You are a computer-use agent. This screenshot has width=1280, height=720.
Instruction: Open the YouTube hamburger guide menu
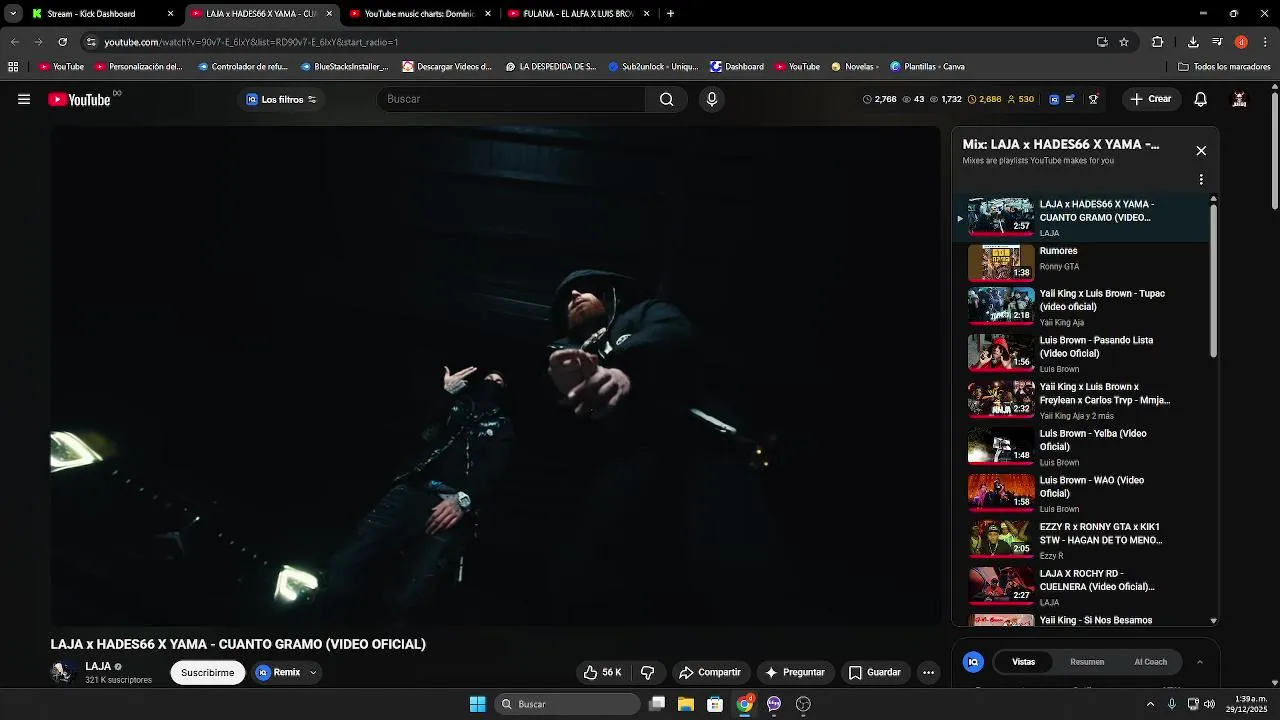pyautogui.click(x=24, y=99)
